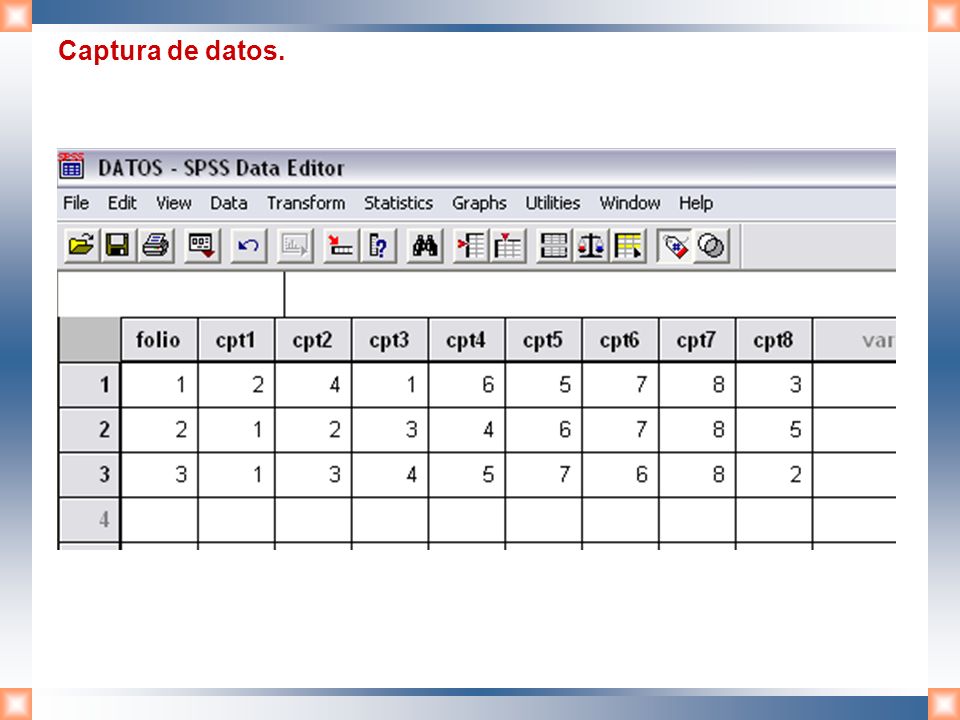Select the cpt5 column header

pos(544,340)
